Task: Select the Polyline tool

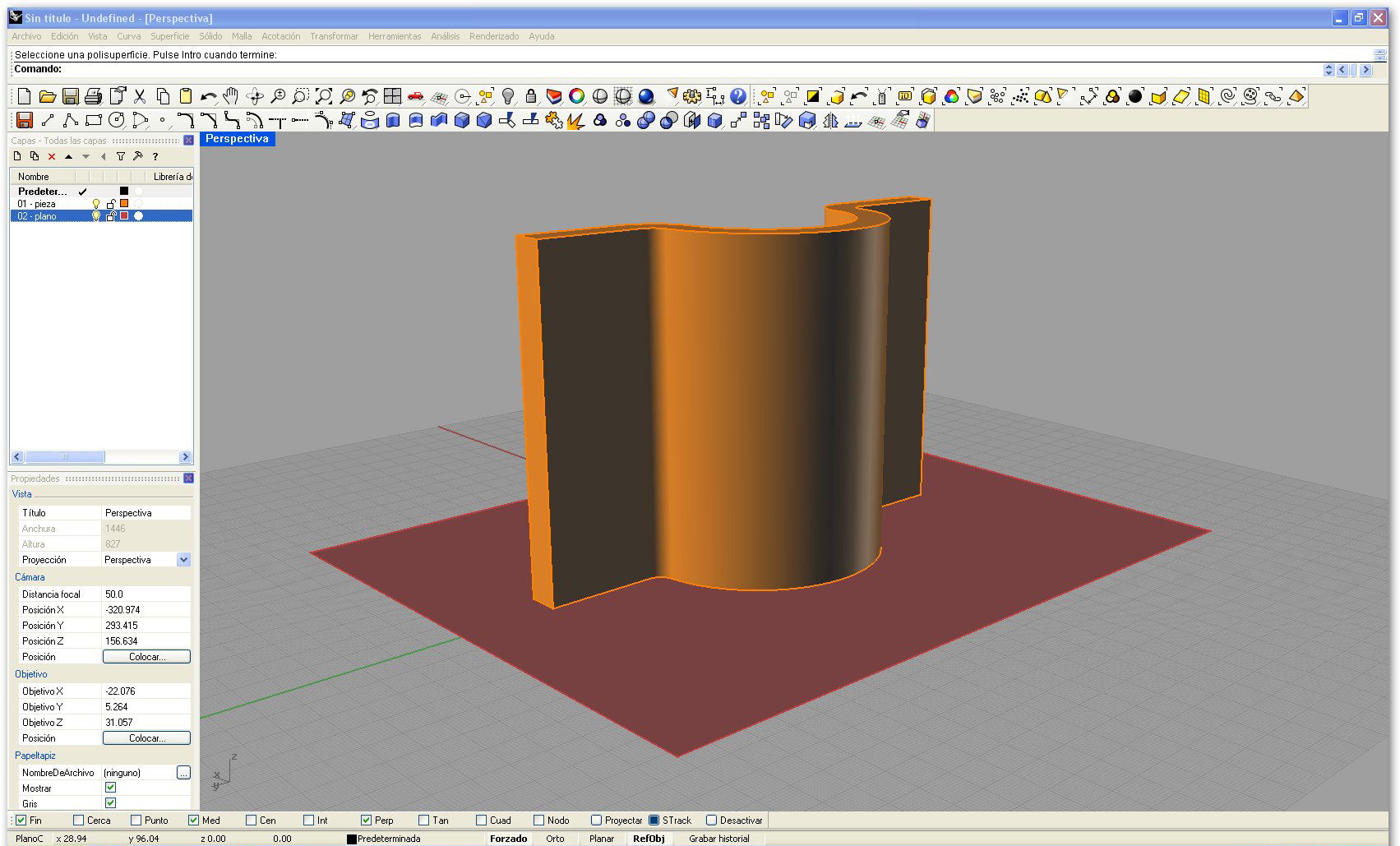Action: 71,121
